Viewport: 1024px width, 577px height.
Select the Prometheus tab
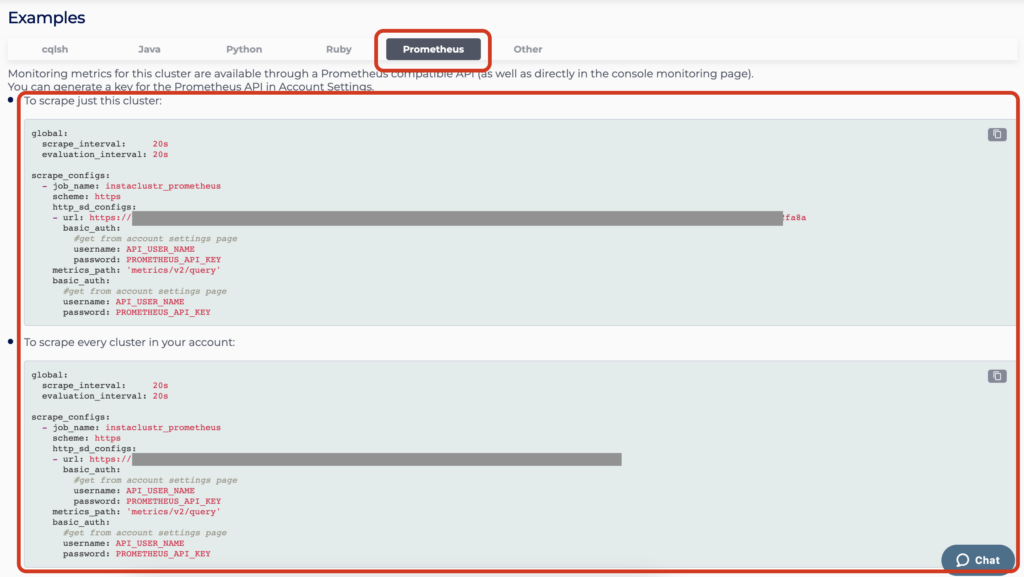pos(433,49)
